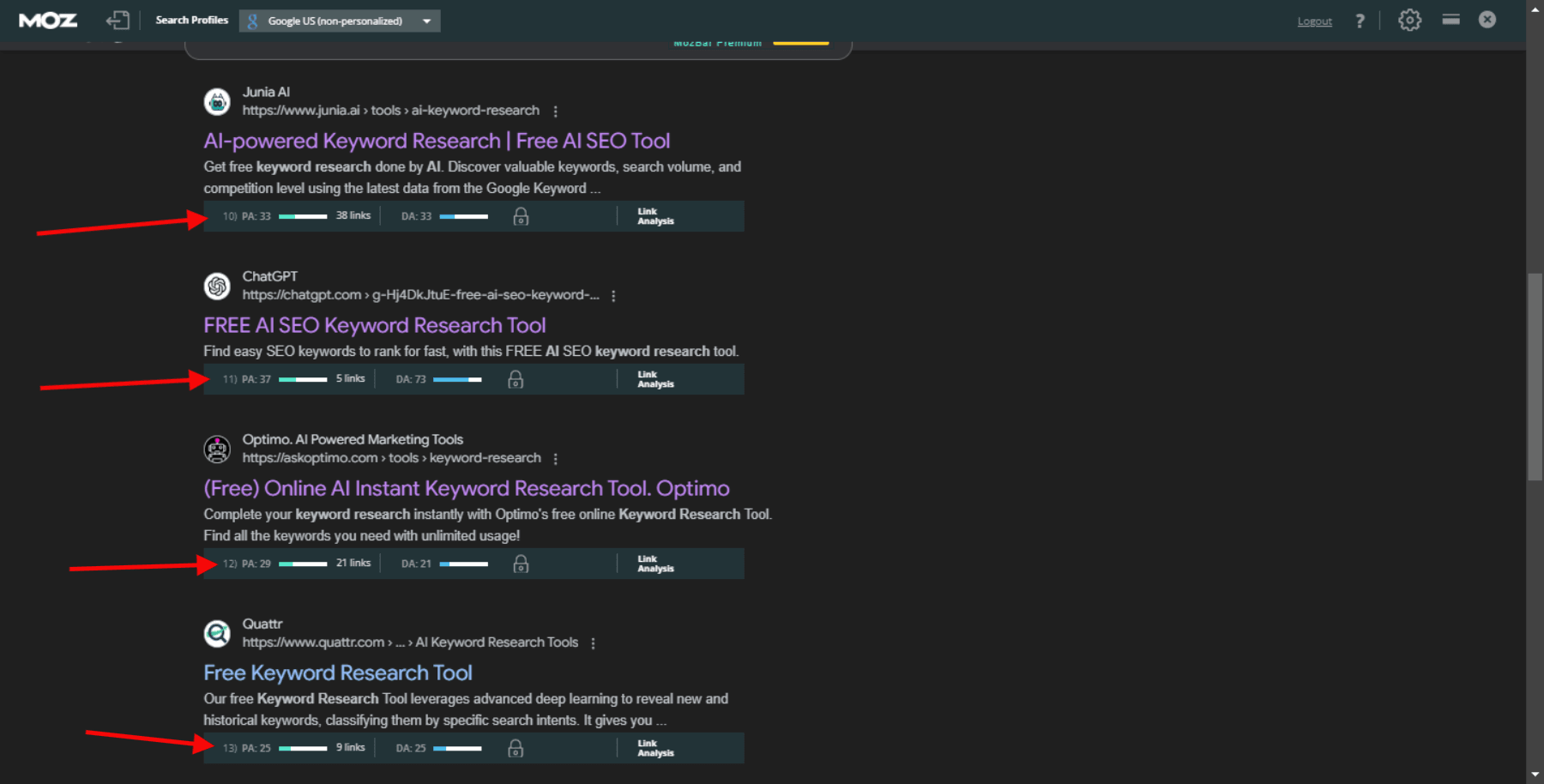Open Link Analysis for Optimo result
Viewport: 1544px width, 784px height.
(x=655, y=564)
